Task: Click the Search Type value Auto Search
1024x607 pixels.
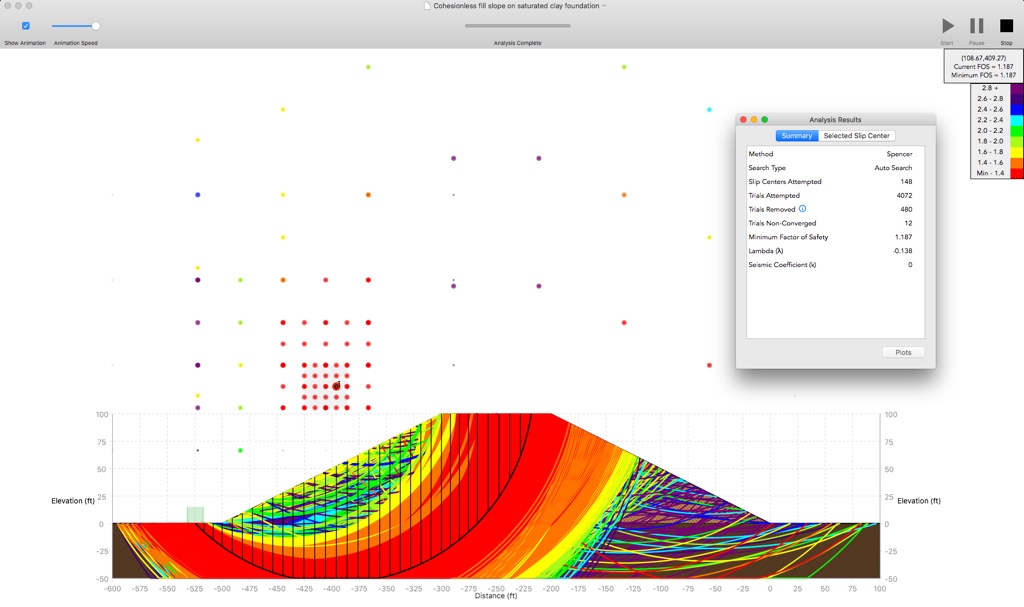Action: point(893,168)
